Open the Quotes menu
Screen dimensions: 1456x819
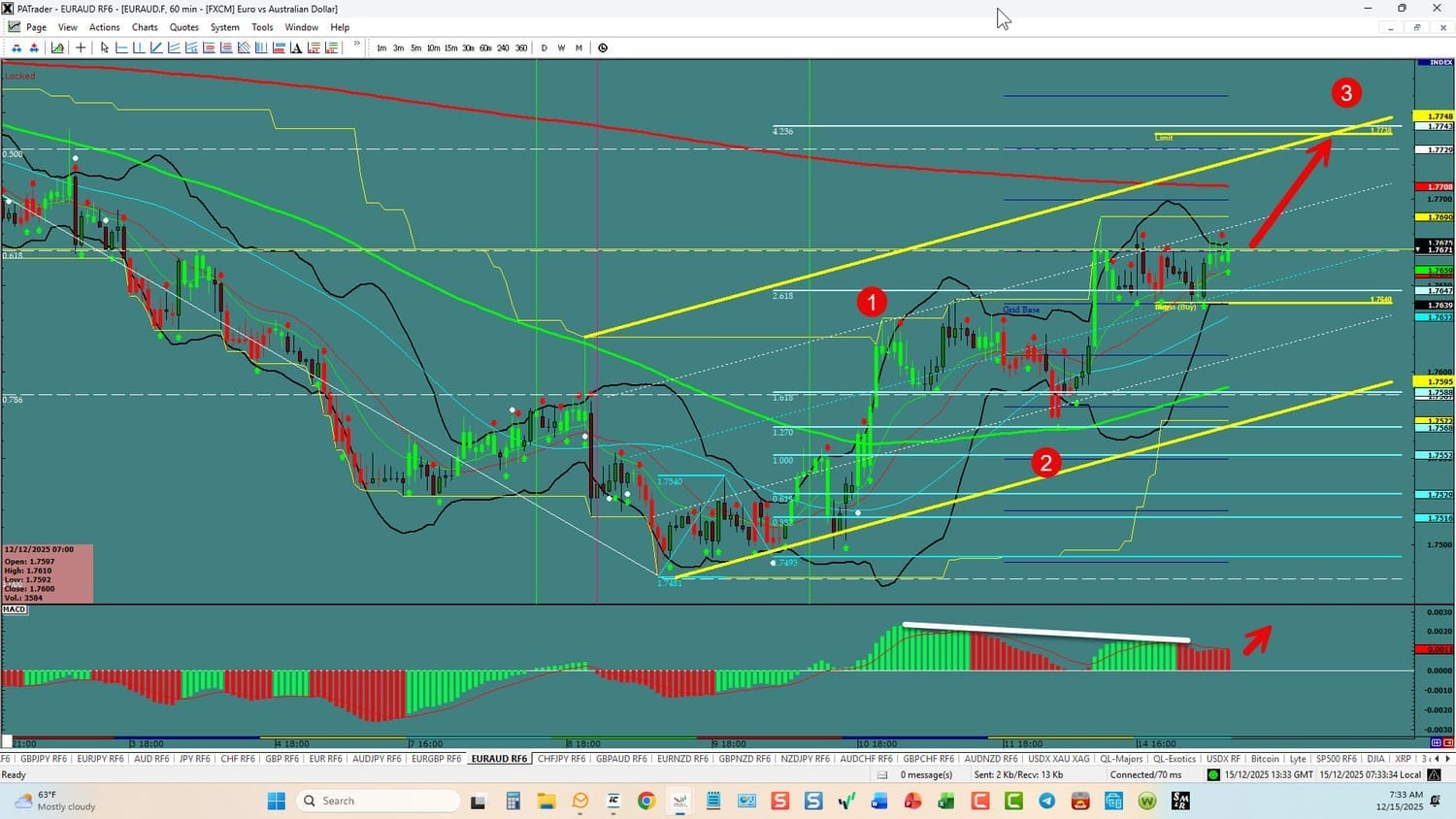(x=183, y=27)
